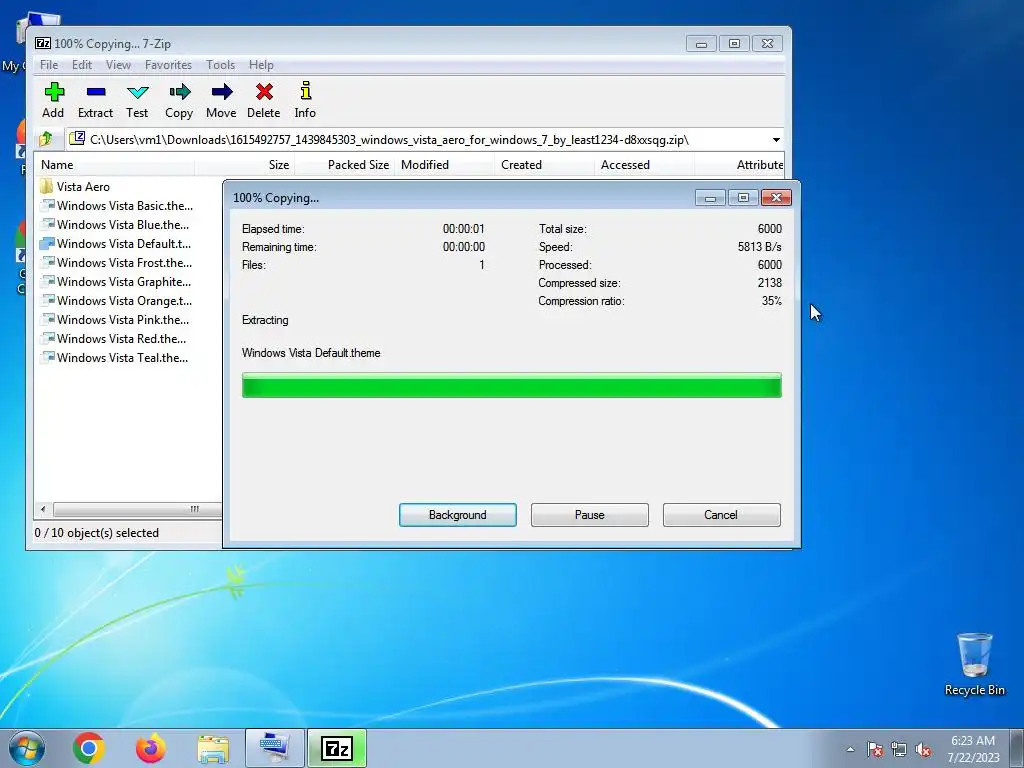This screenshot has width=1024, height=768.
Task: Sort by Packed Size column header
Action: tap(345, 165)
